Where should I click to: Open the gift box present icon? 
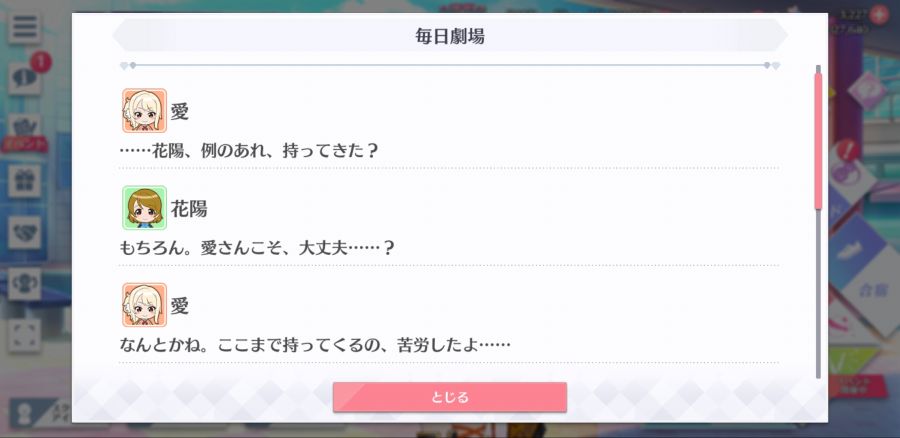24,181
